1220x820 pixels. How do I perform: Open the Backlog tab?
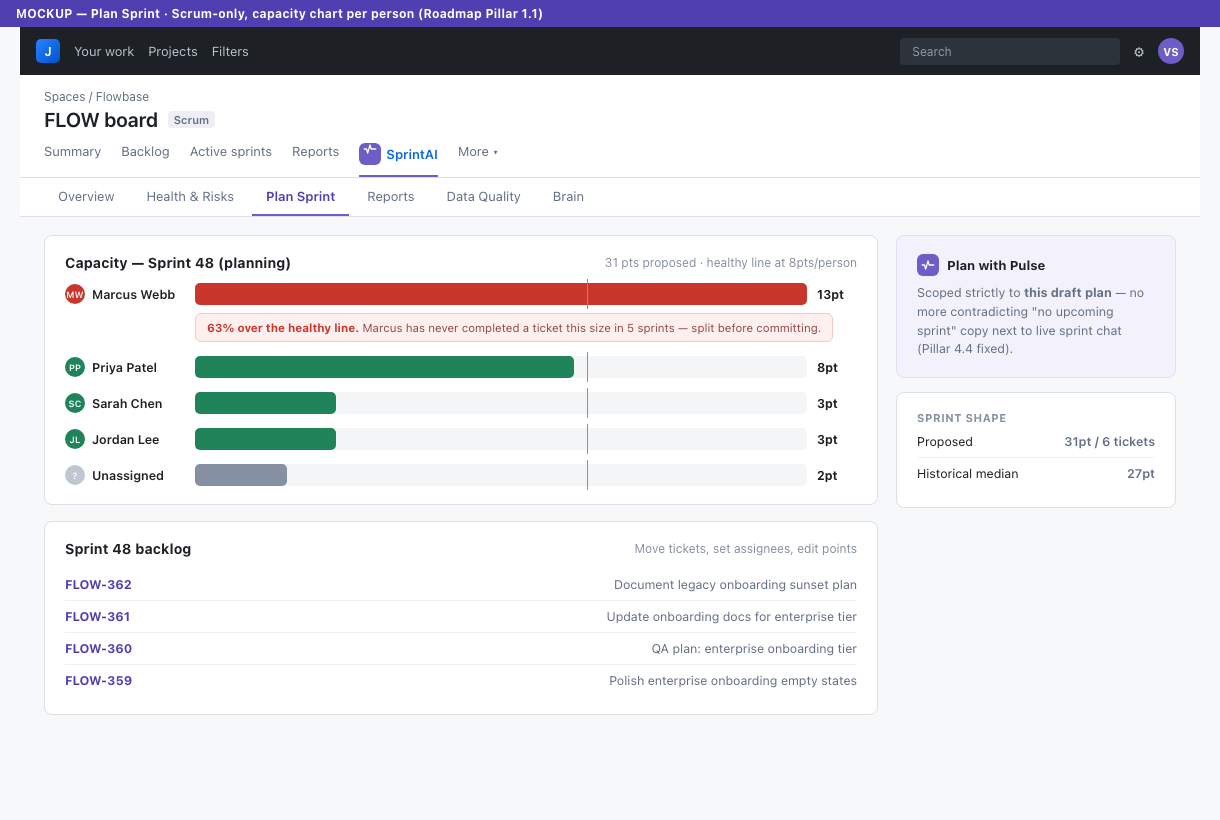[145, 152]
